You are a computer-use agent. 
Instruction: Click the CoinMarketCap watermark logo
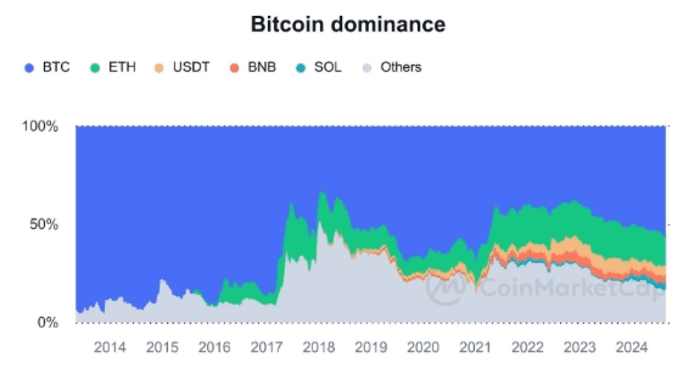coord(446,287)
